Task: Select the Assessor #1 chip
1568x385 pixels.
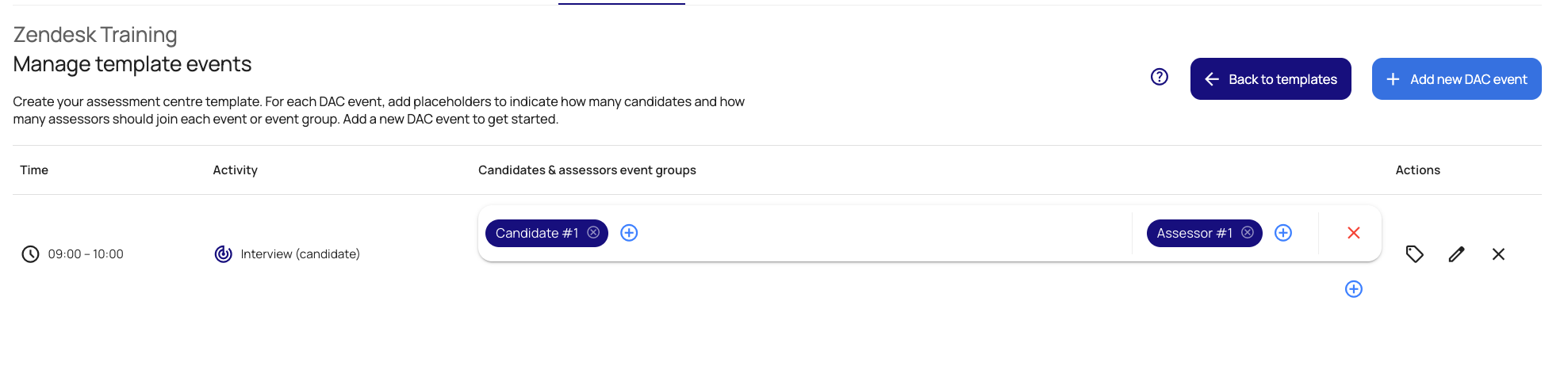Action: click(x=1194, y=233)
